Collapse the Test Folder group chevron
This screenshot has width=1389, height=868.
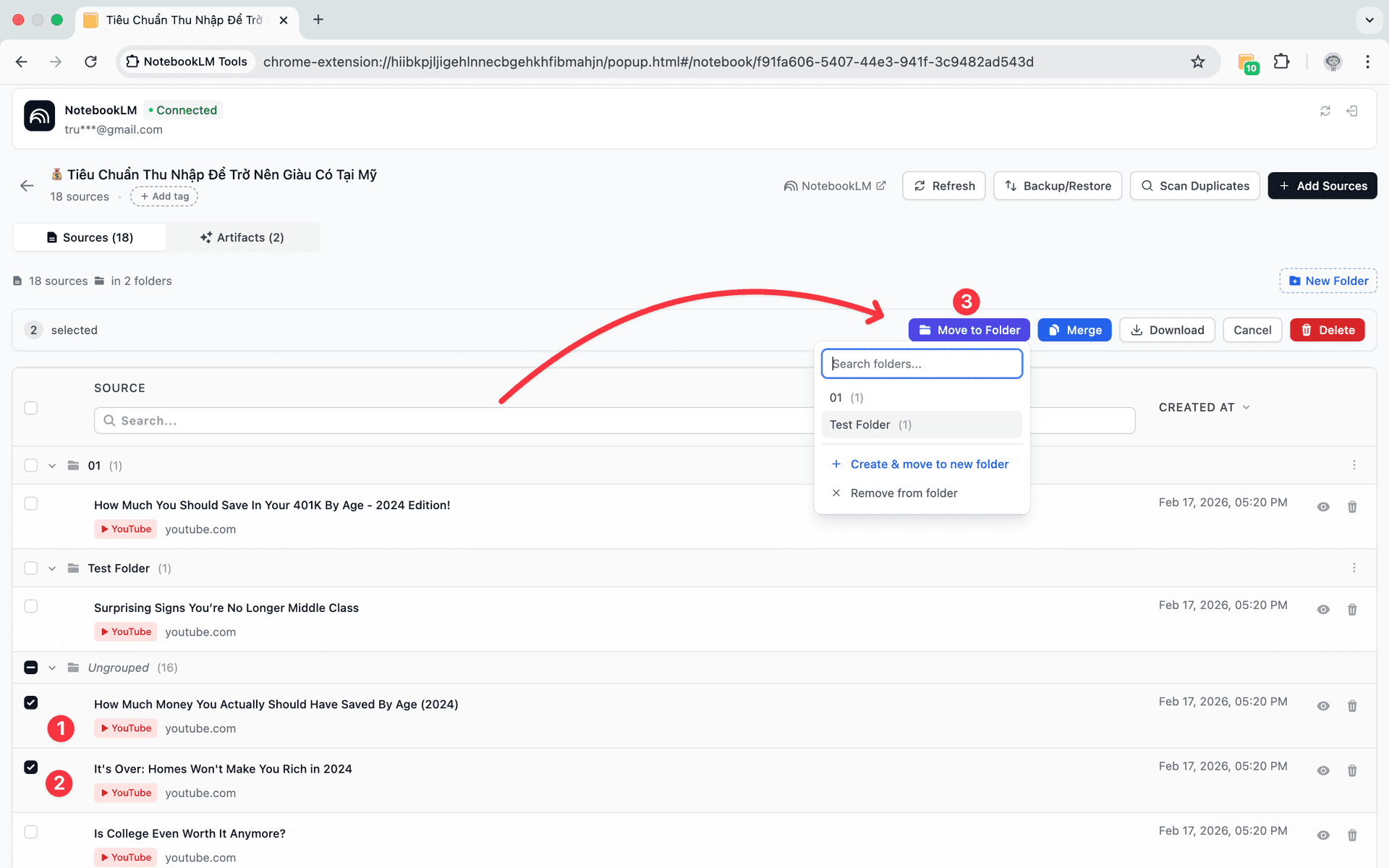(x=52, y=569)
